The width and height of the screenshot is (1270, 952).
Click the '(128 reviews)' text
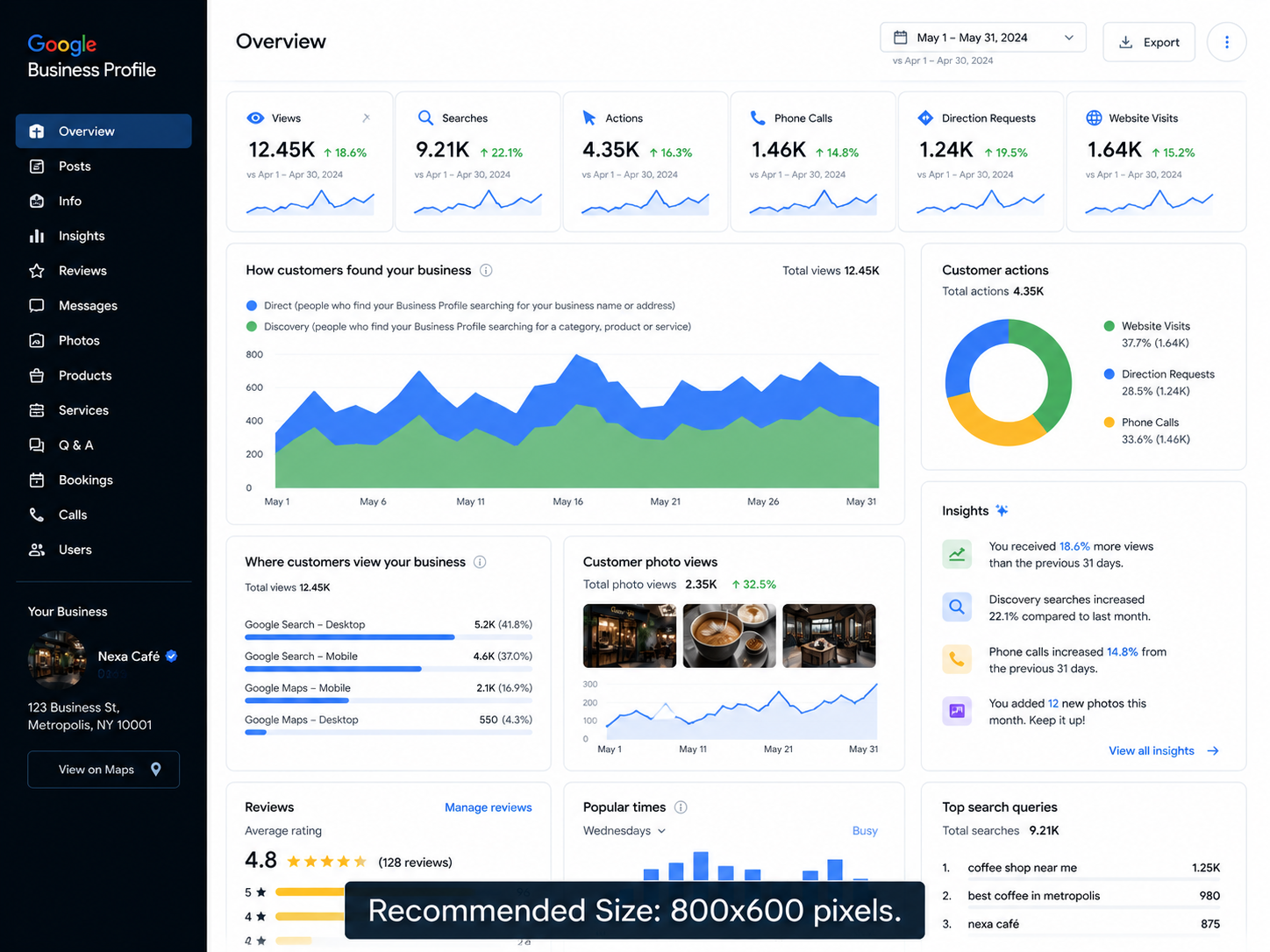point(415,863)
